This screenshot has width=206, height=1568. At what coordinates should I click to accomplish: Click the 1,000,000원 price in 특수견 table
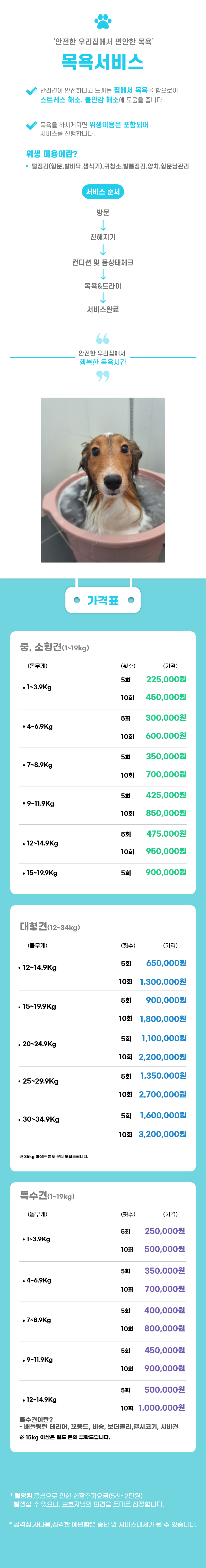162,1407
